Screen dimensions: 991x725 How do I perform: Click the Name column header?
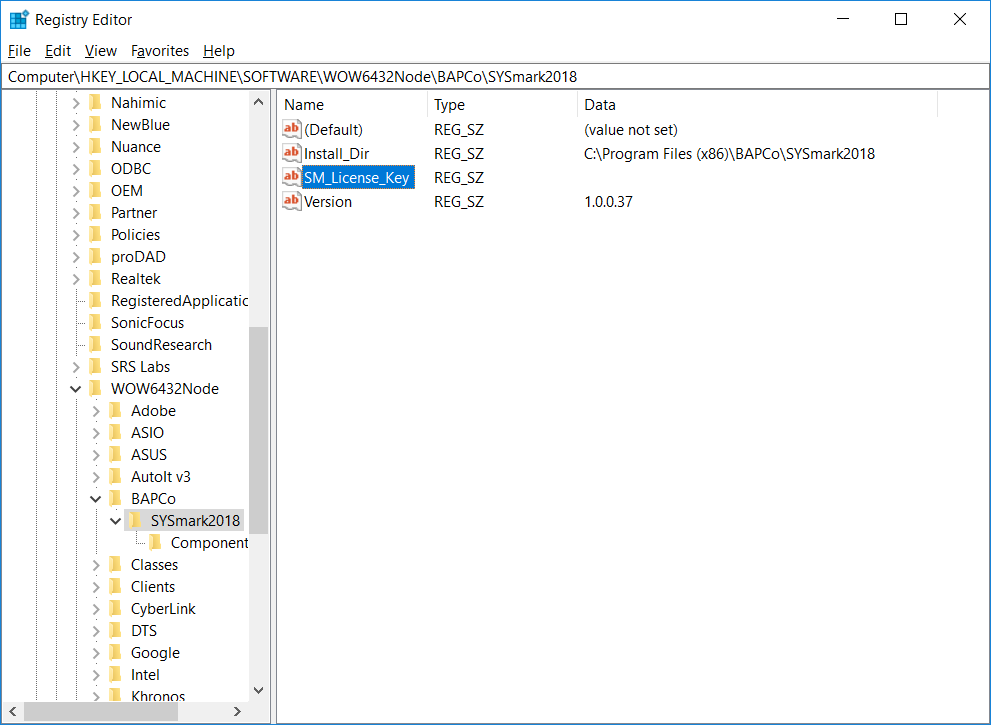[x=353, y=105]
